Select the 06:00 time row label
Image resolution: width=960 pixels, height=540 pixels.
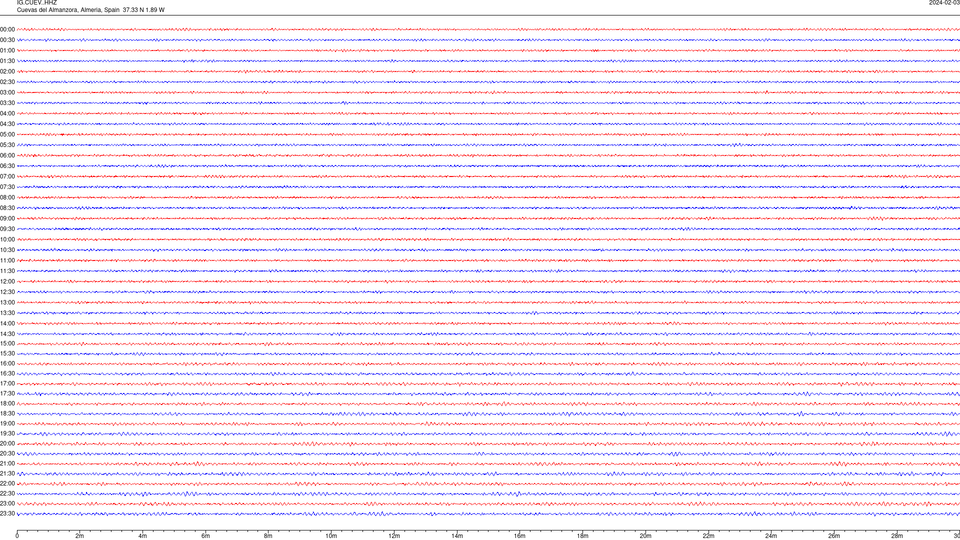click(x=7, y=156)
